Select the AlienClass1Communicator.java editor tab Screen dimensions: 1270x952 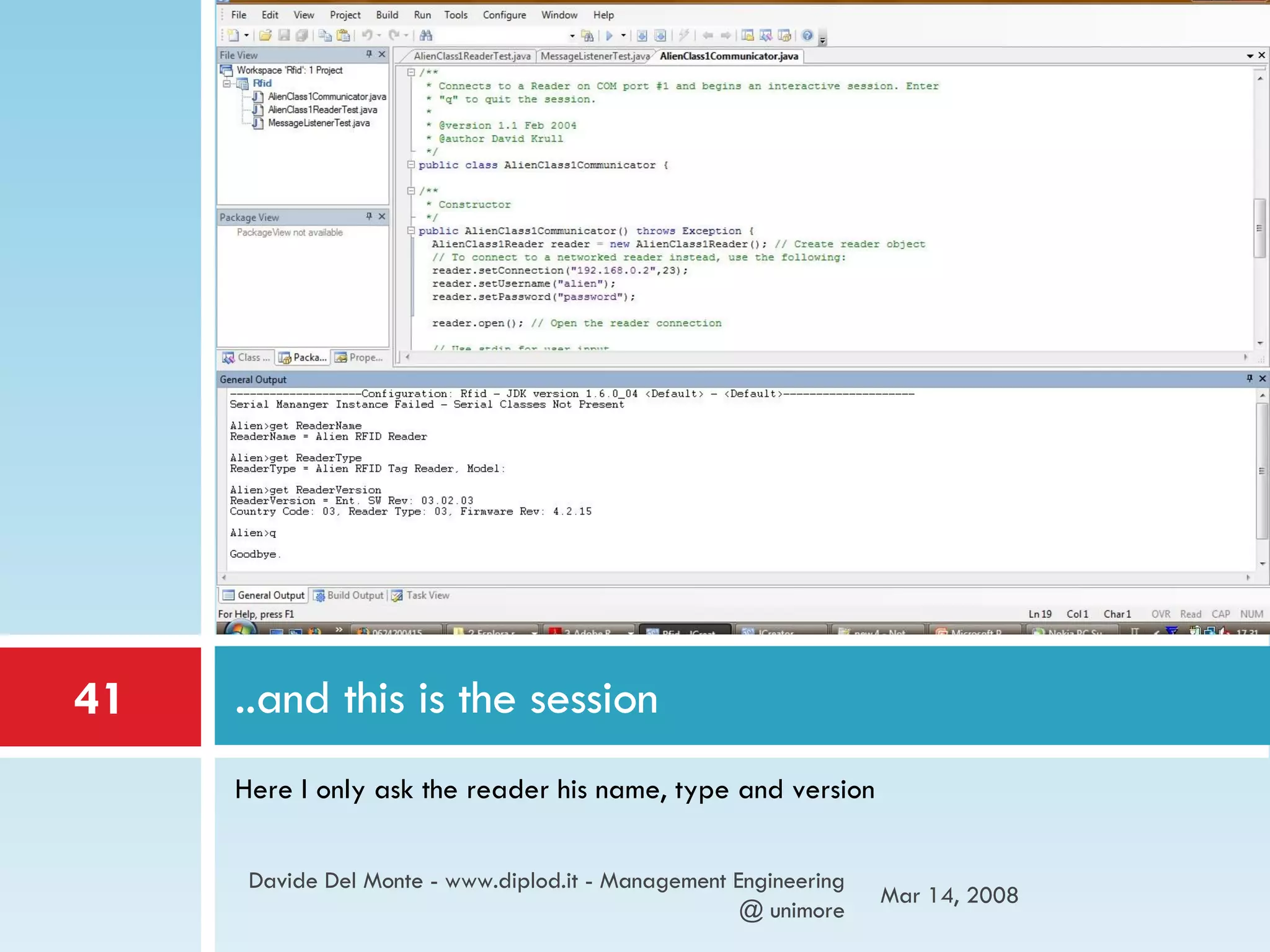tap(729, 56)
